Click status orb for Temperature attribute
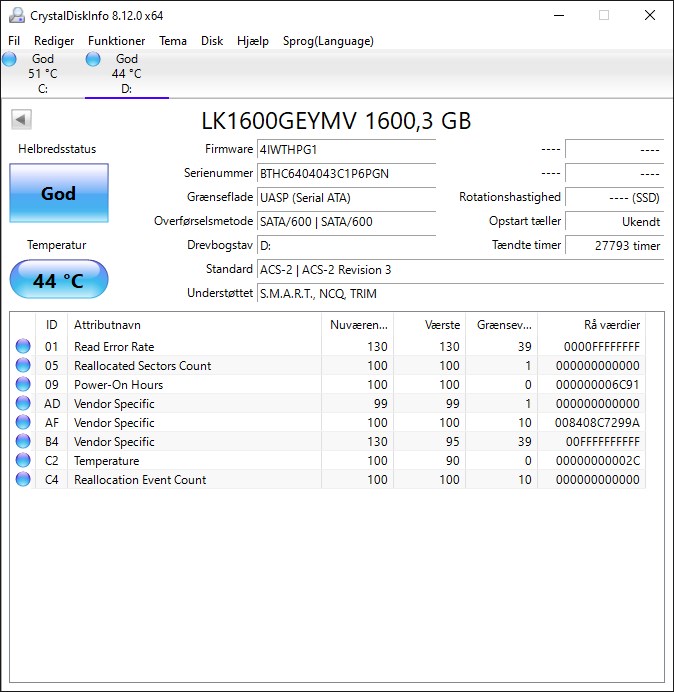Viewport: 674px width, 692px height. (x=23, y=460)
